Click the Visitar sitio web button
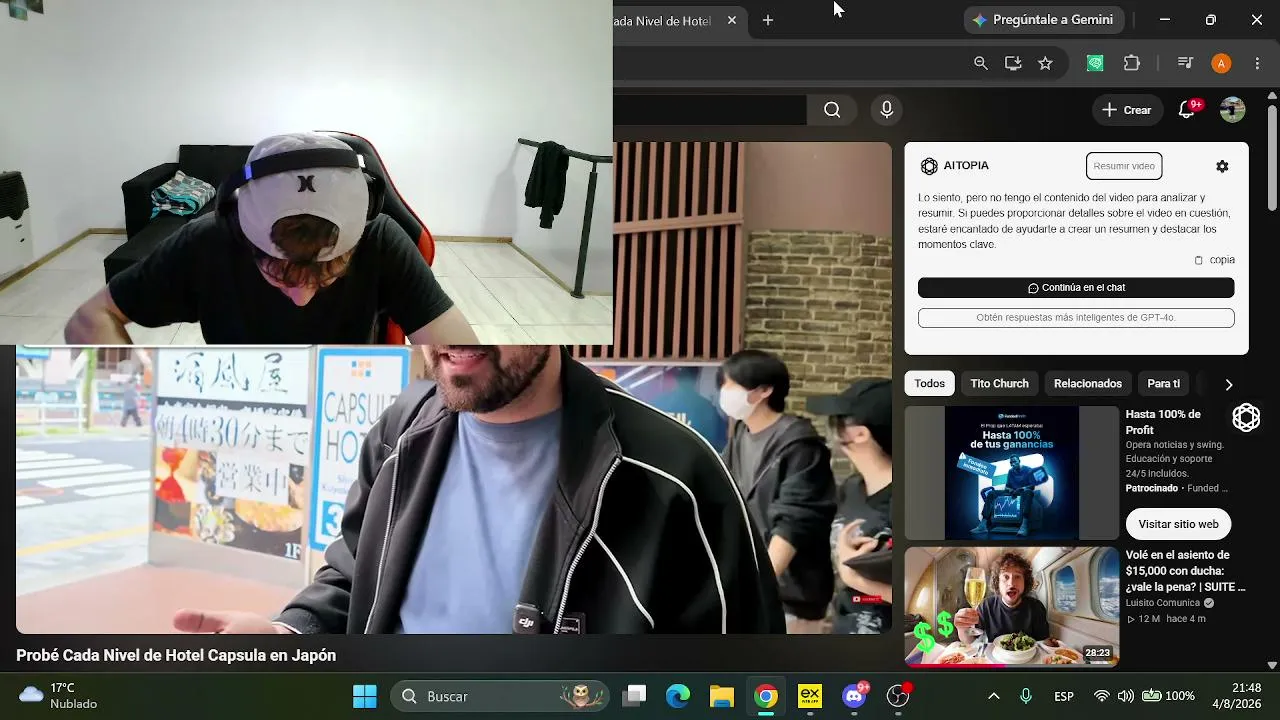 pos(1178,524)
